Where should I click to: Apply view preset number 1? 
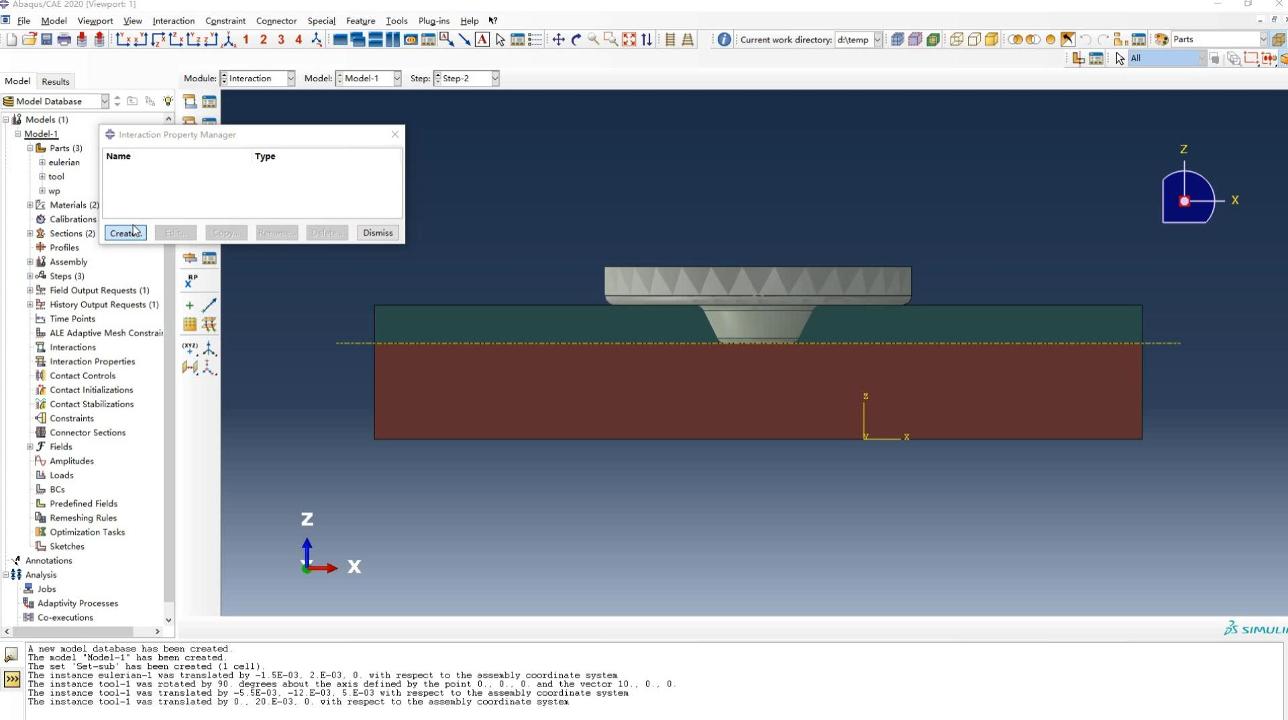tap(246, 40)
